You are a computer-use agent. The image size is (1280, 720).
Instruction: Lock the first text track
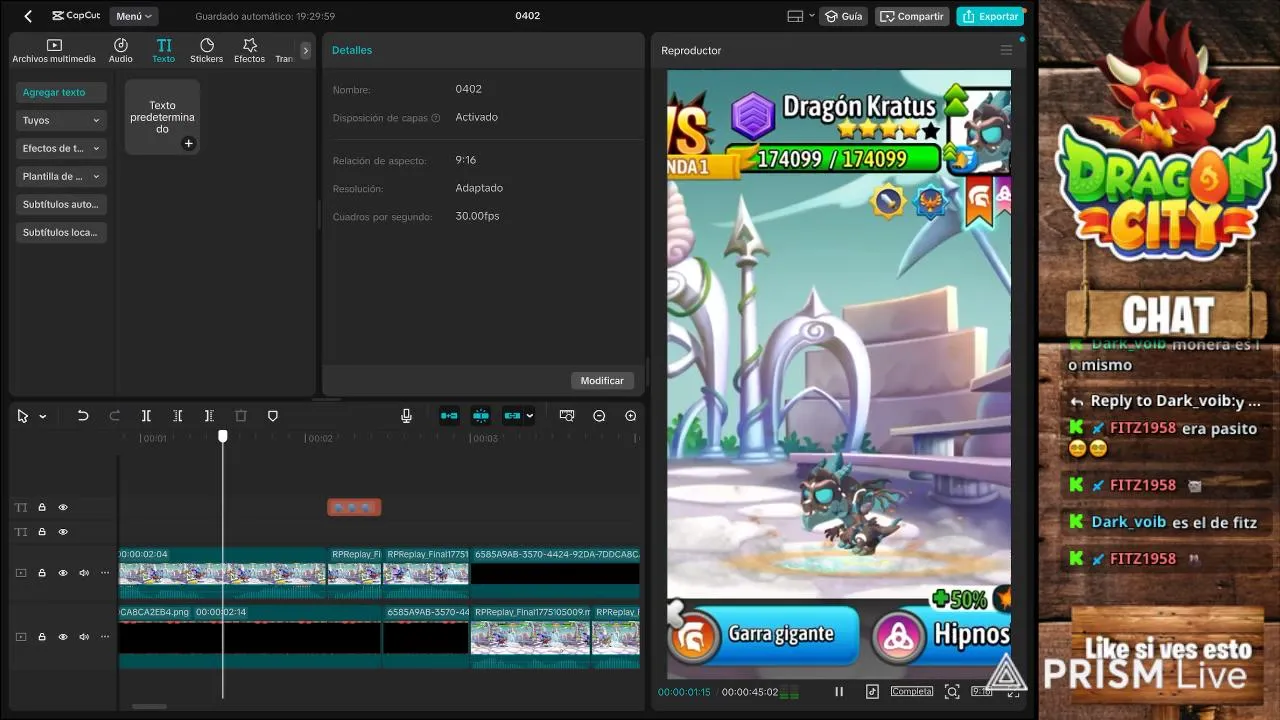point(42,507)
